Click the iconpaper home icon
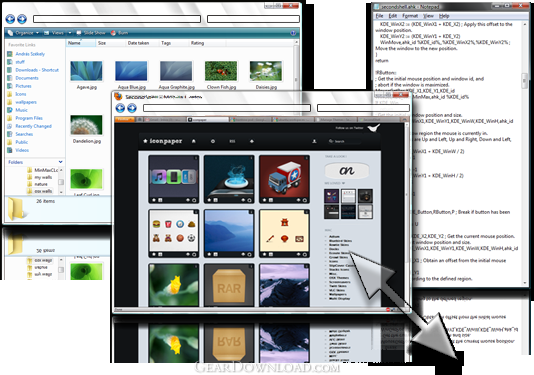Image resolution: width=534 pixels, height=375 pixels. click(194, 141)
